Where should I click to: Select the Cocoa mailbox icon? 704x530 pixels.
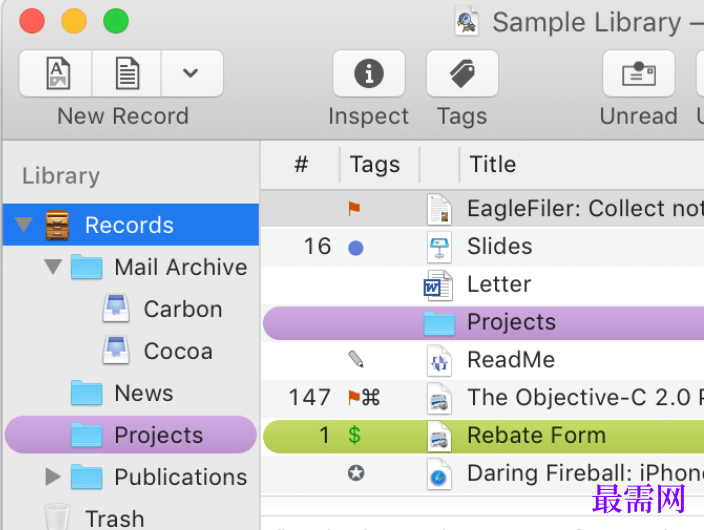coord(116,350)
